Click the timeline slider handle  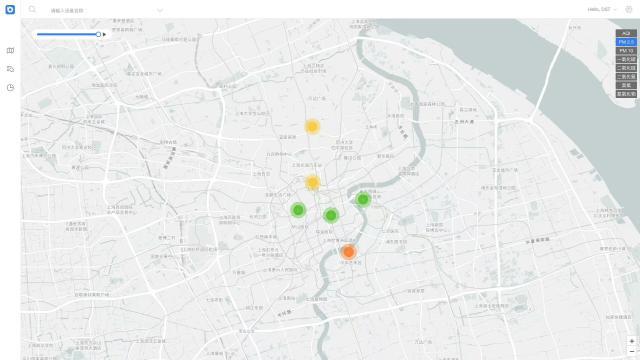click(98, 35)
